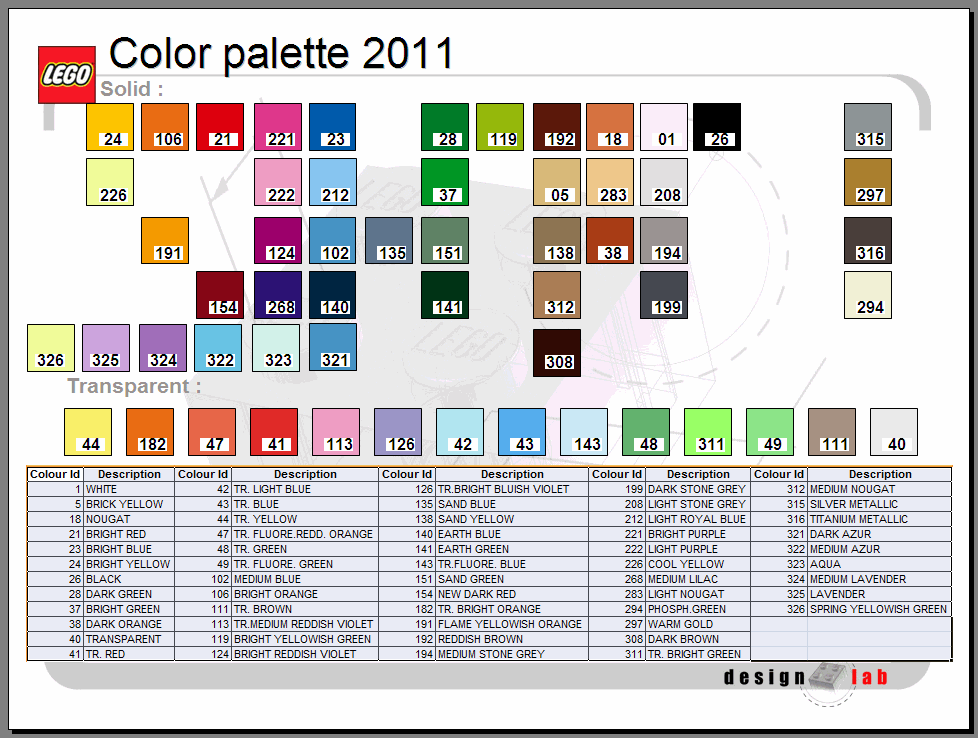The height and width of the screenshot is (738, 978).
Task: Choose the transparent yellow swatch 44
Action: pyautogui.click(x=88, y=432)
